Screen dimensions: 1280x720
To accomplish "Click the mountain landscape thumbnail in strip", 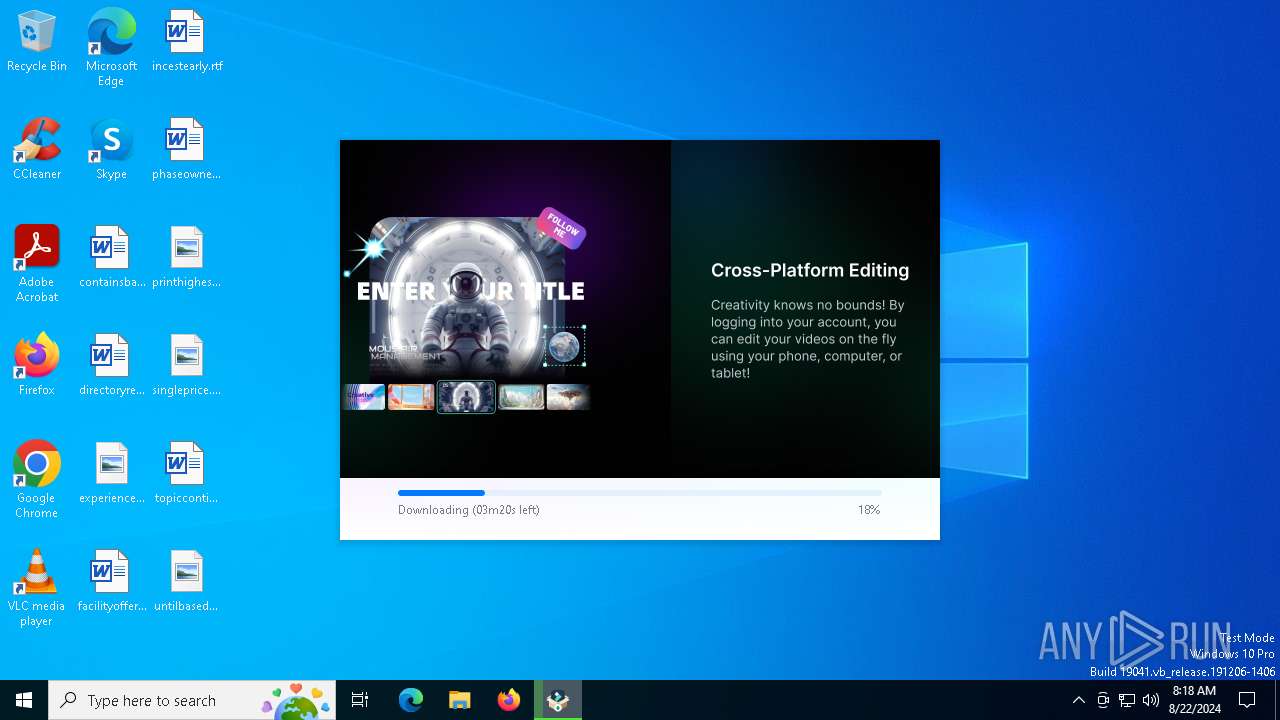I will [x=521, y=397].
